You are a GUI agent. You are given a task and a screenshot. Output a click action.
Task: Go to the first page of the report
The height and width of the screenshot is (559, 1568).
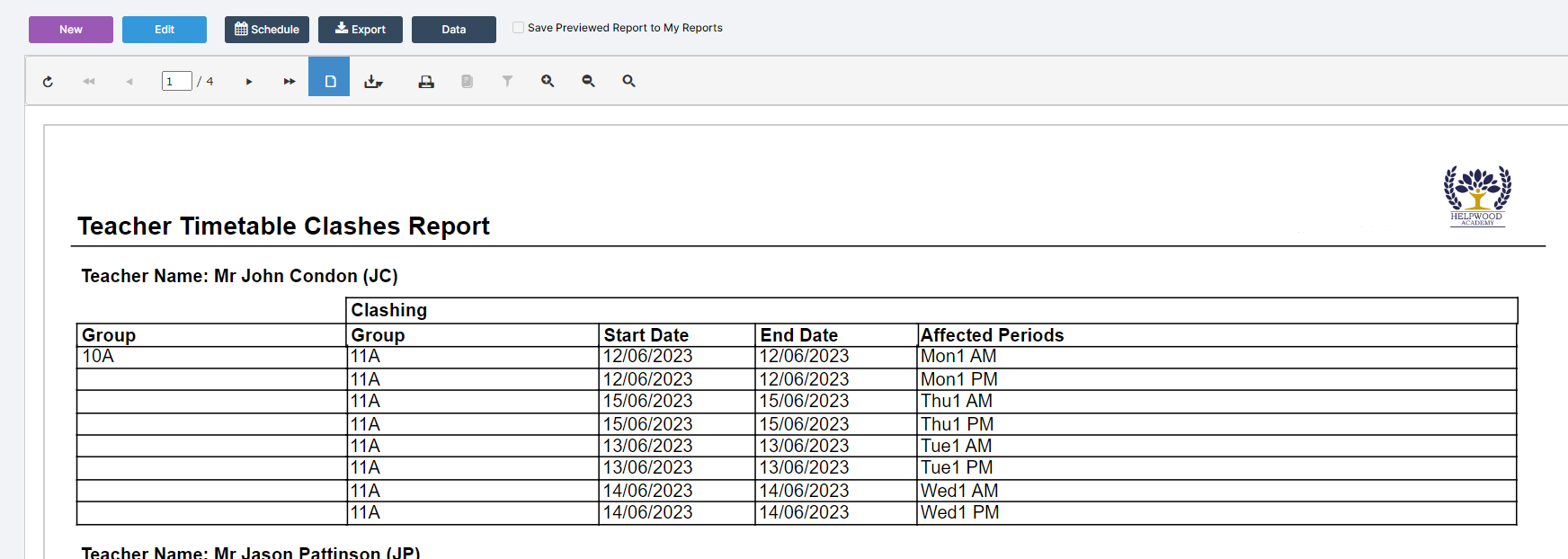click(x=89, y=82)
